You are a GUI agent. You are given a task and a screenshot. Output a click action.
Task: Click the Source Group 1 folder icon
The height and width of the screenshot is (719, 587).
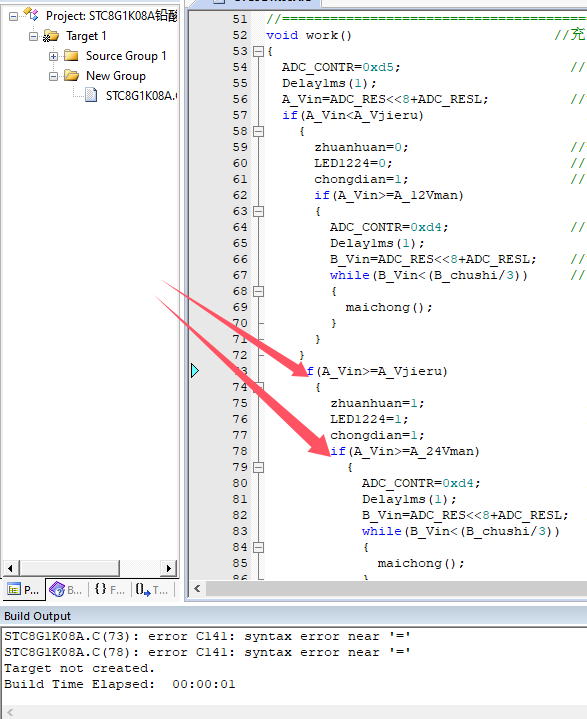pos(71,56)
